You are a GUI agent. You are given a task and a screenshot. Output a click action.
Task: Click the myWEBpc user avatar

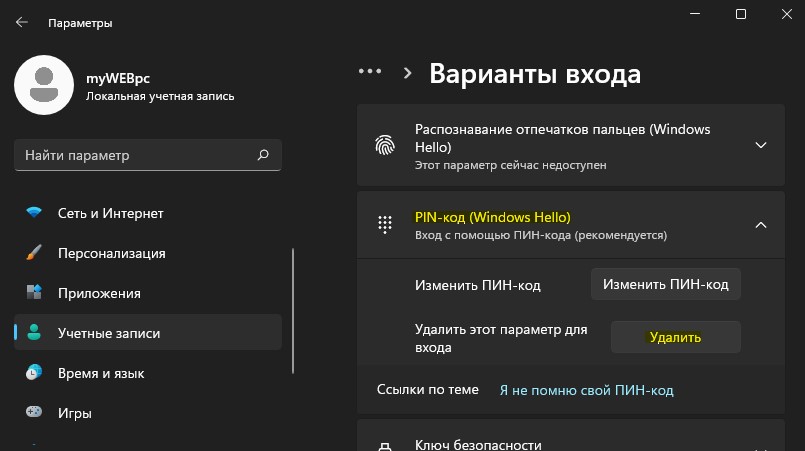pyautogui.click(x=44, y=85)
